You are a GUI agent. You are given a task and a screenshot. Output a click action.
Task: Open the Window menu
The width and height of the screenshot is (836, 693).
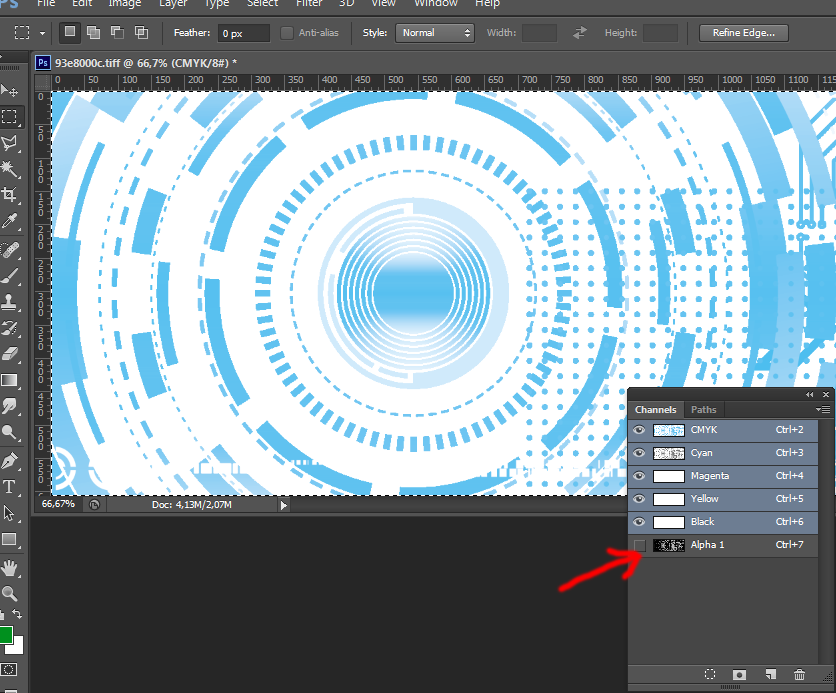[x=436, y=3]
